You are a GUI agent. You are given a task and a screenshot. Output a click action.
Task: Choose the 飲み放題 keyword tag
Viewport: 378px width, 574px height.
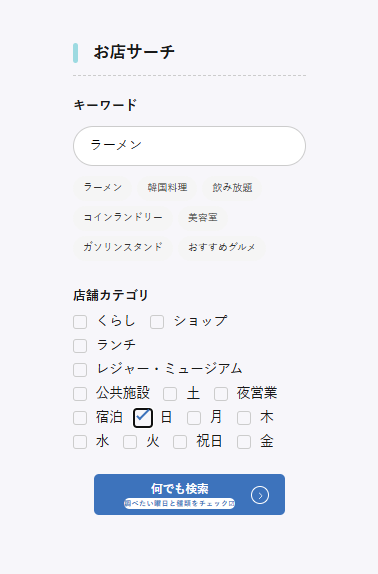click(232, 187)
